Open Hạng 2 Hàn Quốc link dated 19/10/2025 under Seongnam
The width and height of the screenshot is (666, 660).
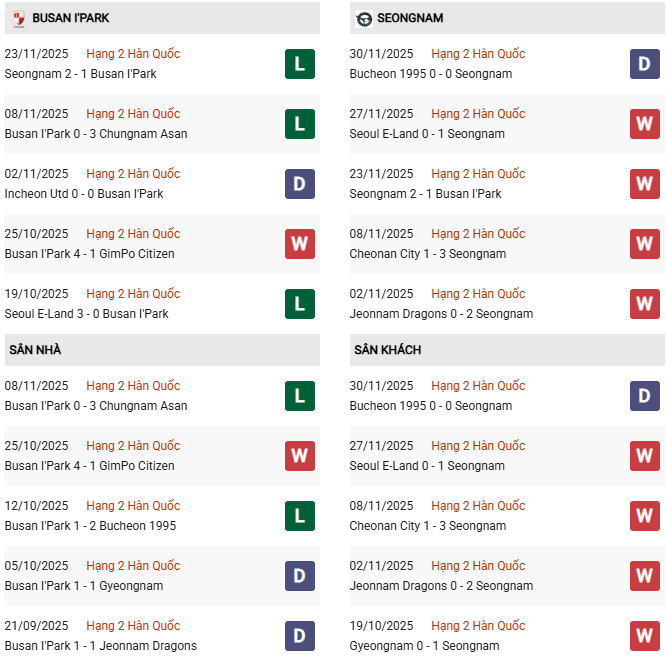(478, 626)
